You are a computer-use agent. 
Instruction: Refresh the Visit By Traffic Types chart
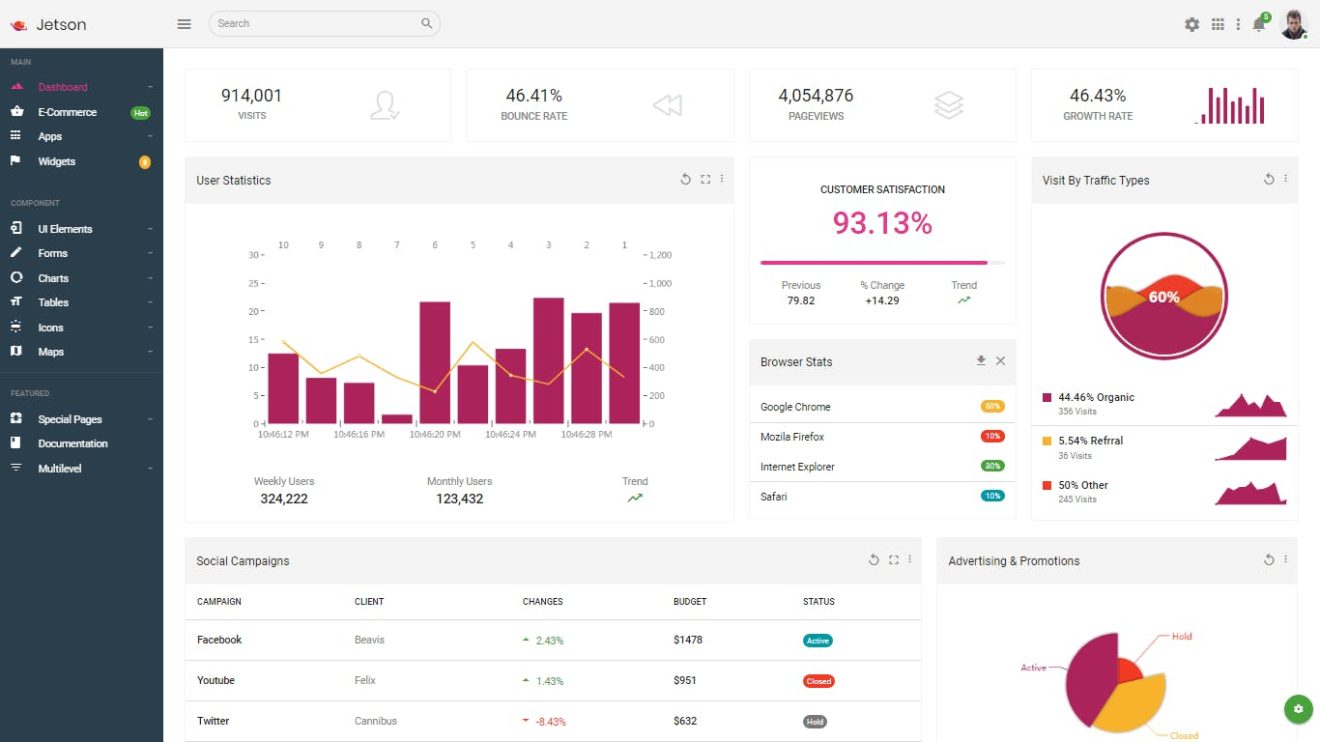(1267, 179)
